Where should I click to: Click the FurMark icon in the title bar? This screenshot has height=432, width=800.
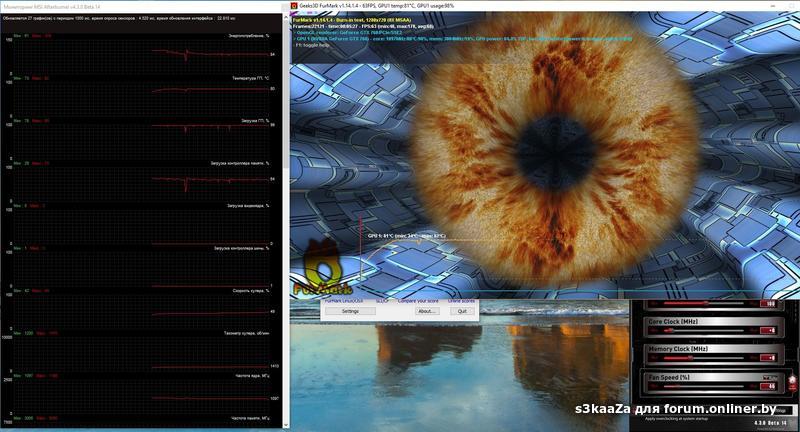tap(294, 6)
